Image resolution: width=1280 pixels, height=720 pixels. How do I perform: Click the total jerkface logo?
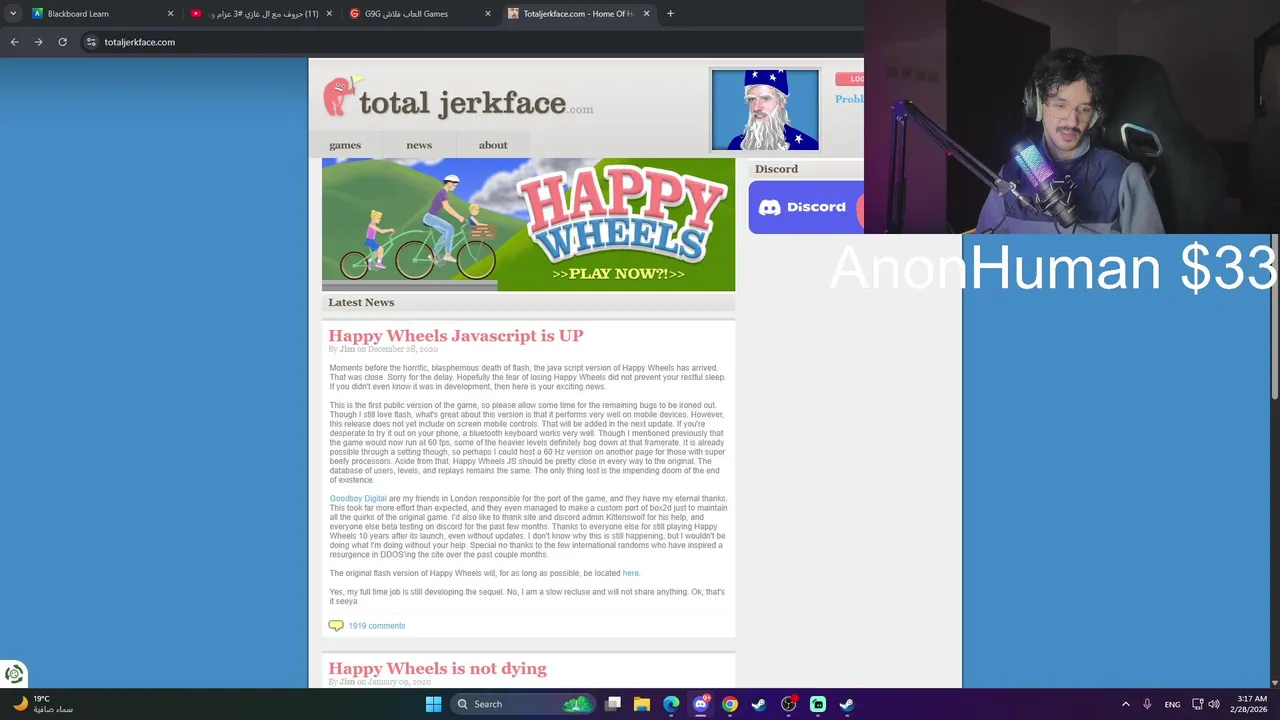pos(458,100)
